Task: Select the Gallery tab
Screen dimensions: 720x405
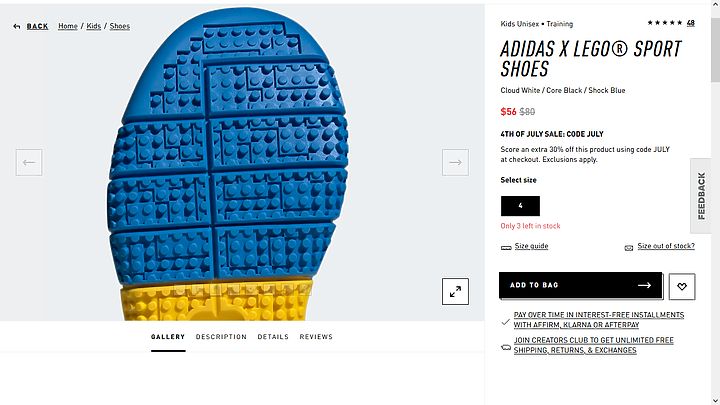Action: pos(168,337)
